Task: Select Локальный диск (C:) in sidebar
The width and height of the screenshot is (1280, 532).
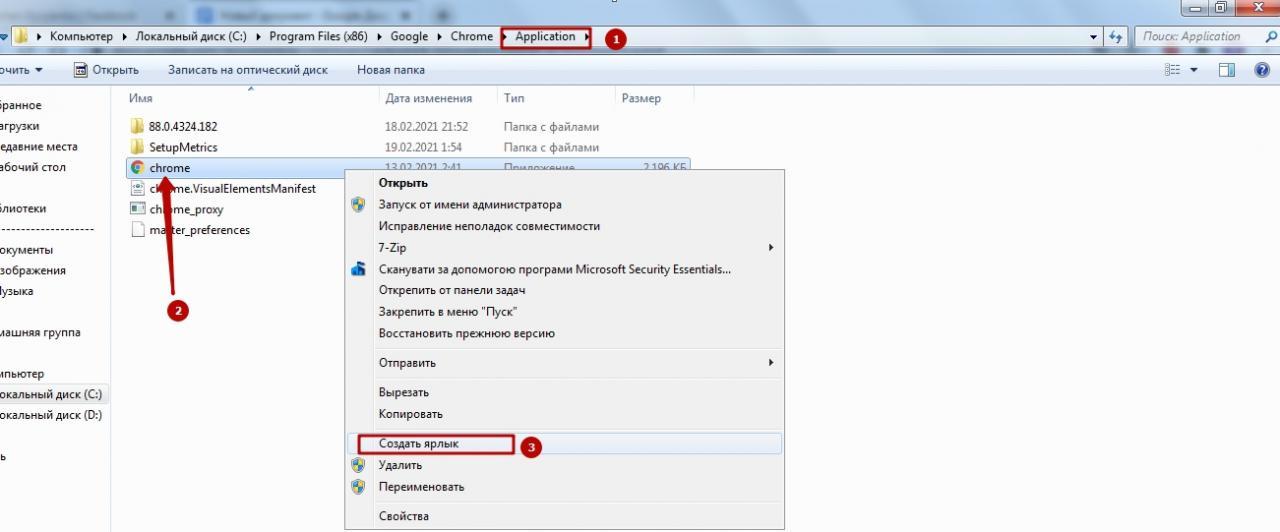Action: [x=51, y=394]
